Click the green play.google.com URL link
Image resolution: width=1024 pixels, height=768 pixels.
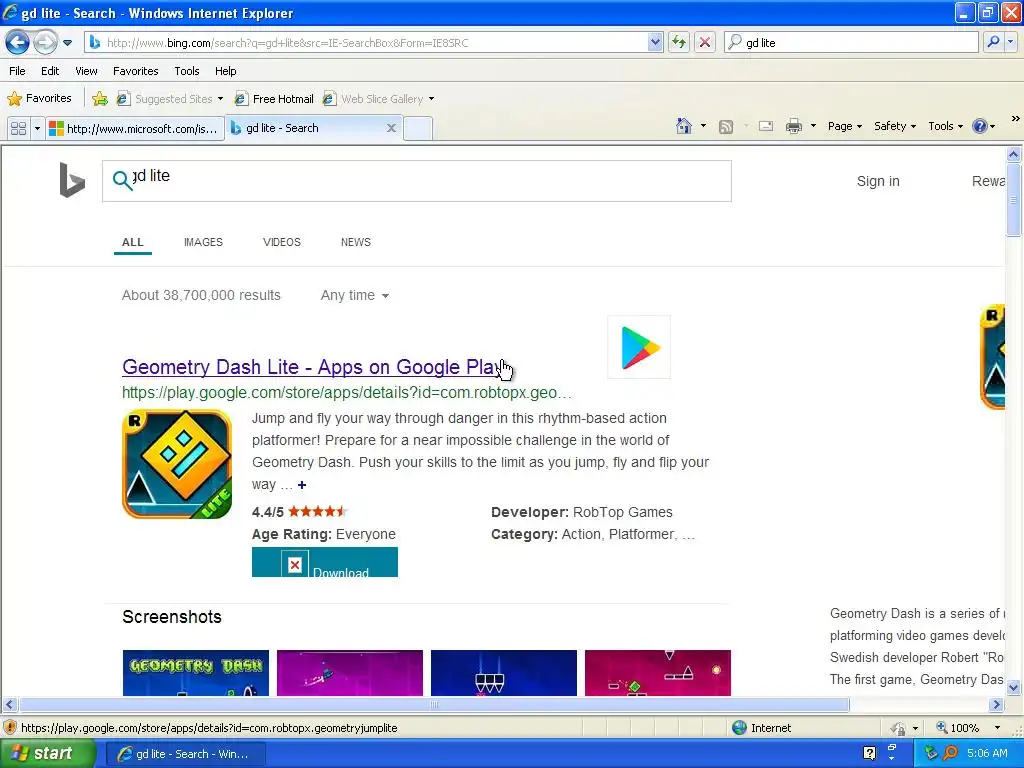(346, 392)
